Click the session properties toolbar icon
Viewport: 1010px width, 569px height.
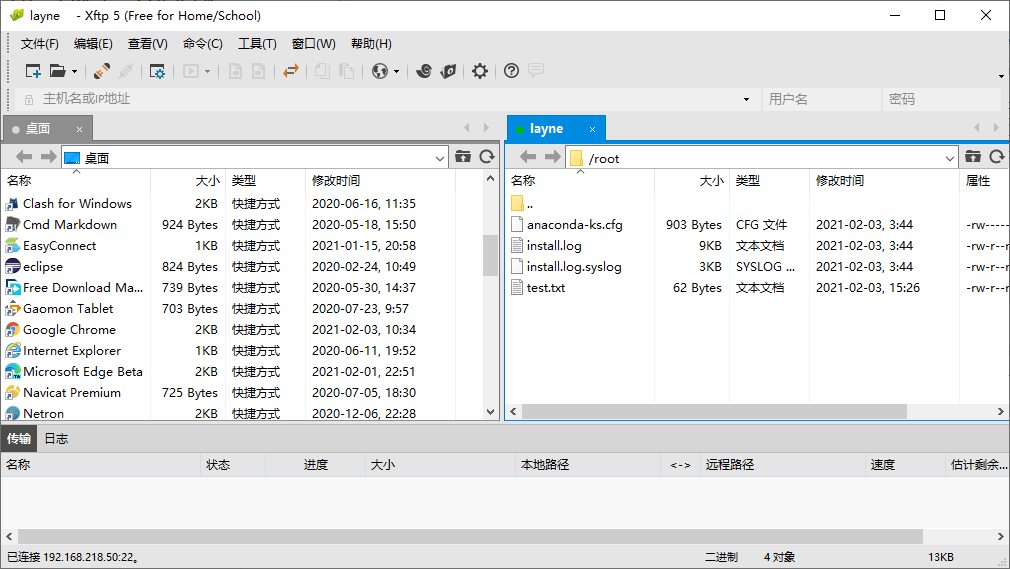tap(157, 71)
